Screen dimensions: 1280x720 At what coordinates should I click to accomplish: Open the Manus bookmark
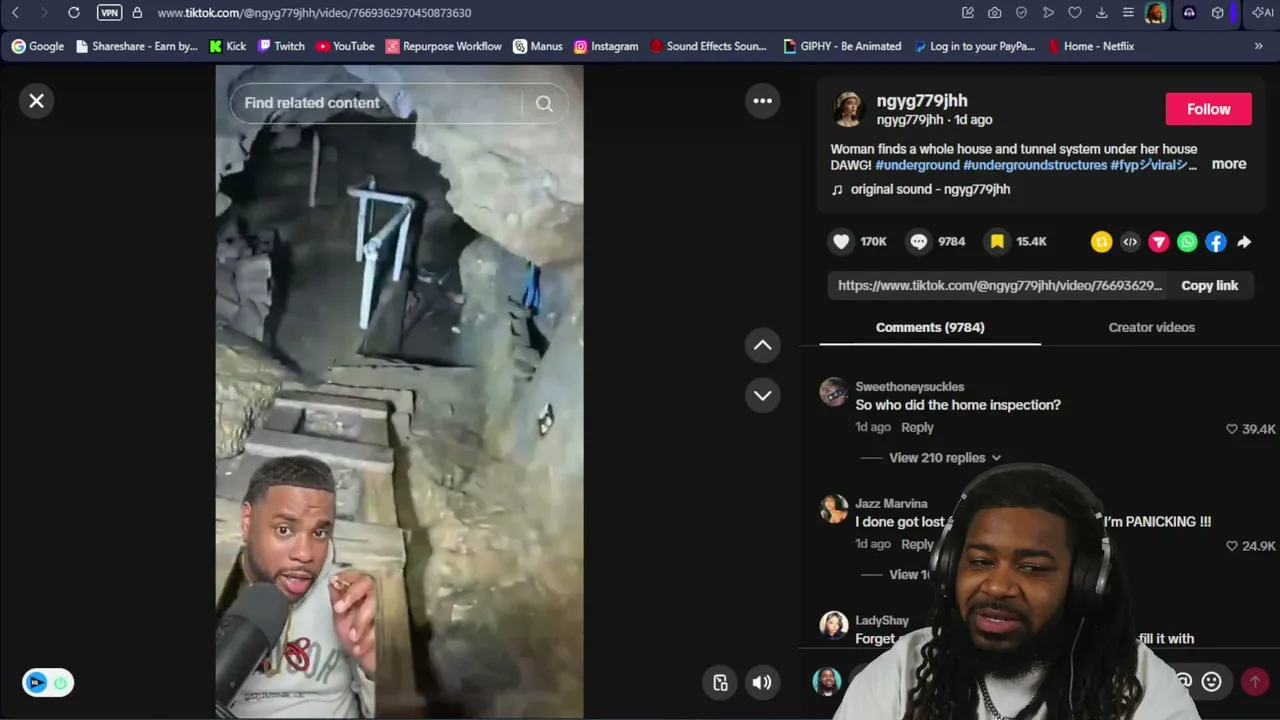538,46
